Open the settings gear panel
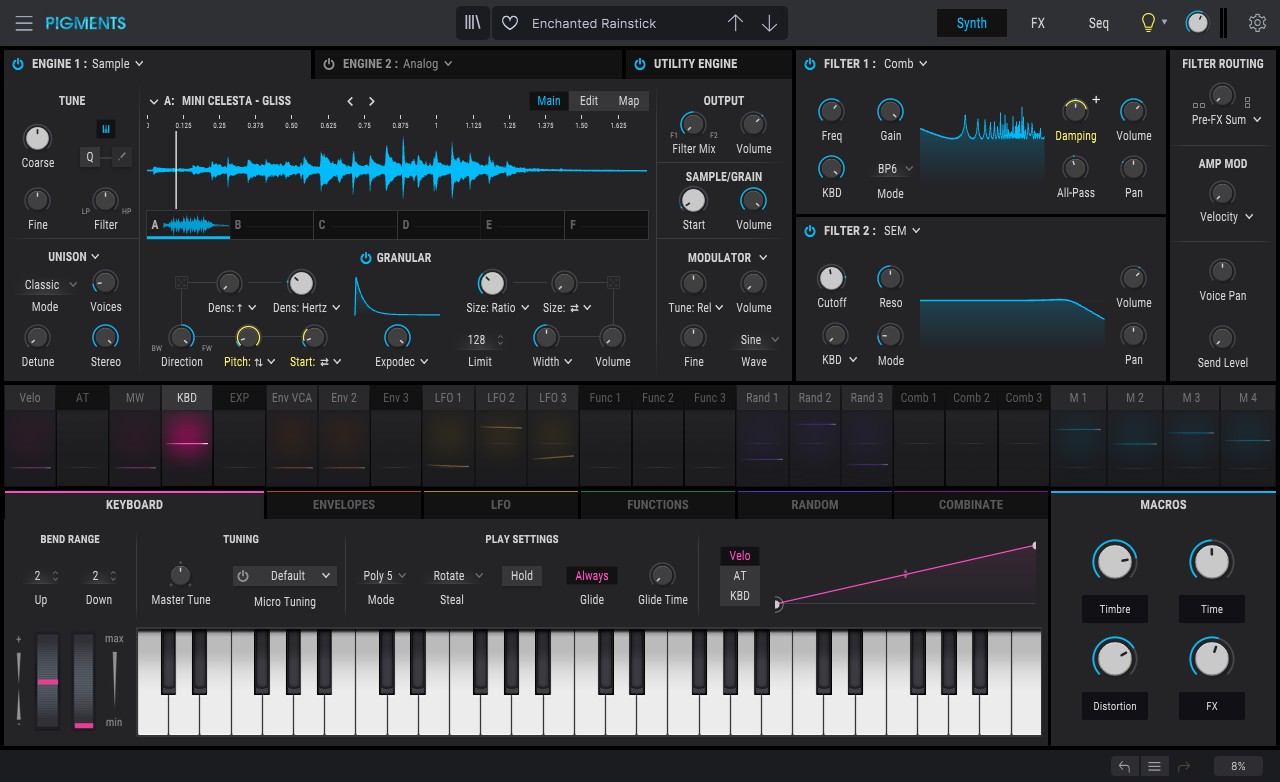1280x782 pixels. click(1257, 23)
